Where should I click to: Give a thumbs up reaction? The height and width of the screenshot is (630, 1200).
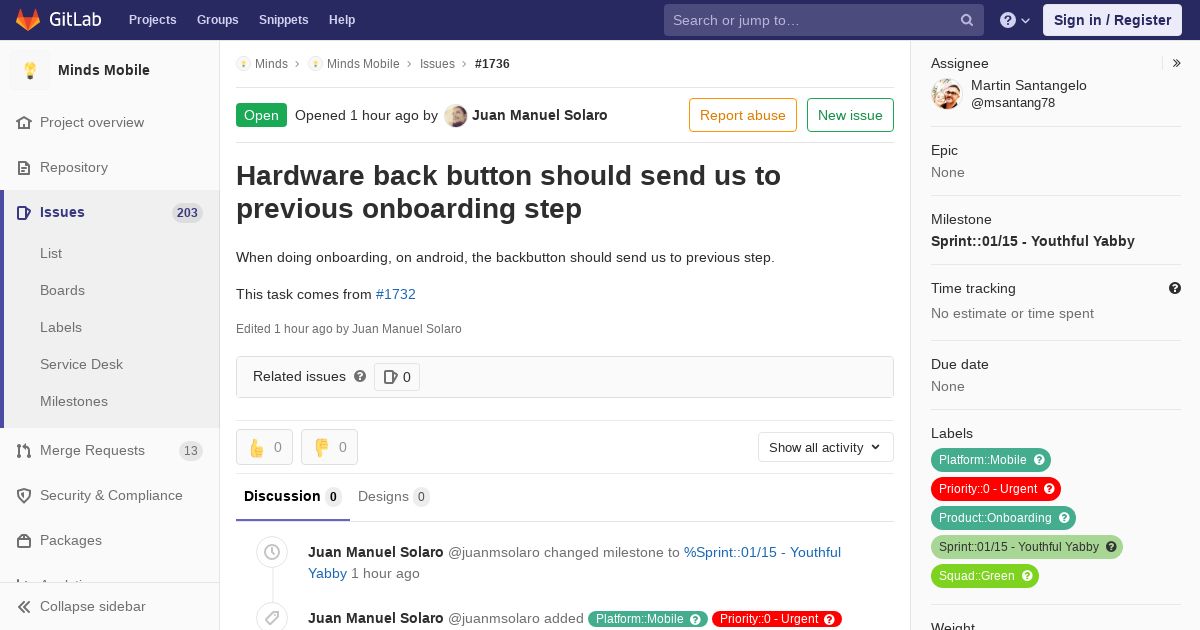point(264,447)
